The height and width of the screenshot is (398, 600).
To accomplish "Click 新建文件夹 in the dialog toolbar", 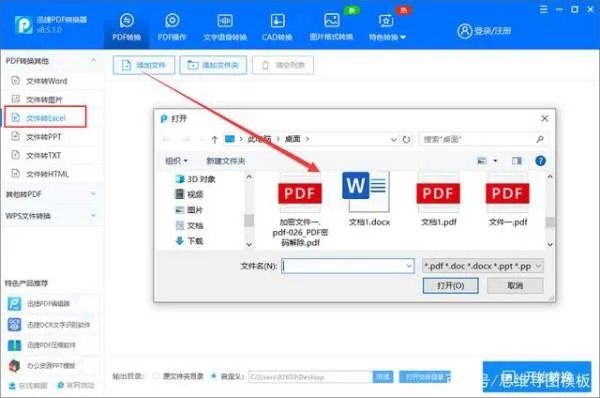I will [226, 161].
